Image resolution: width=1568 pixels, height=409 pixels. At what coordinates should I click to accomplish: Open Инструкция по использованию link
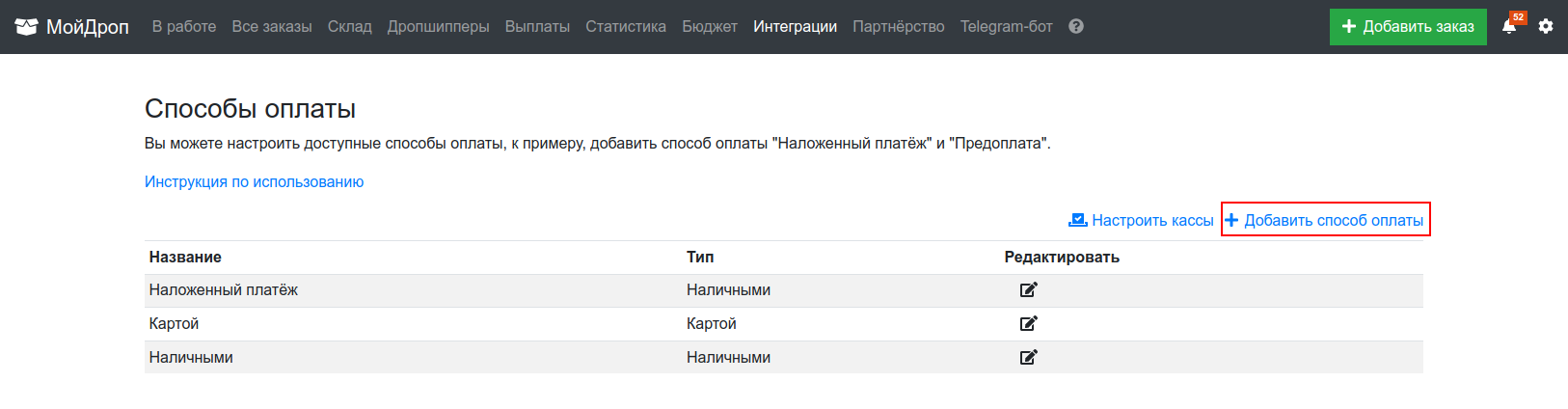point(254,181)
